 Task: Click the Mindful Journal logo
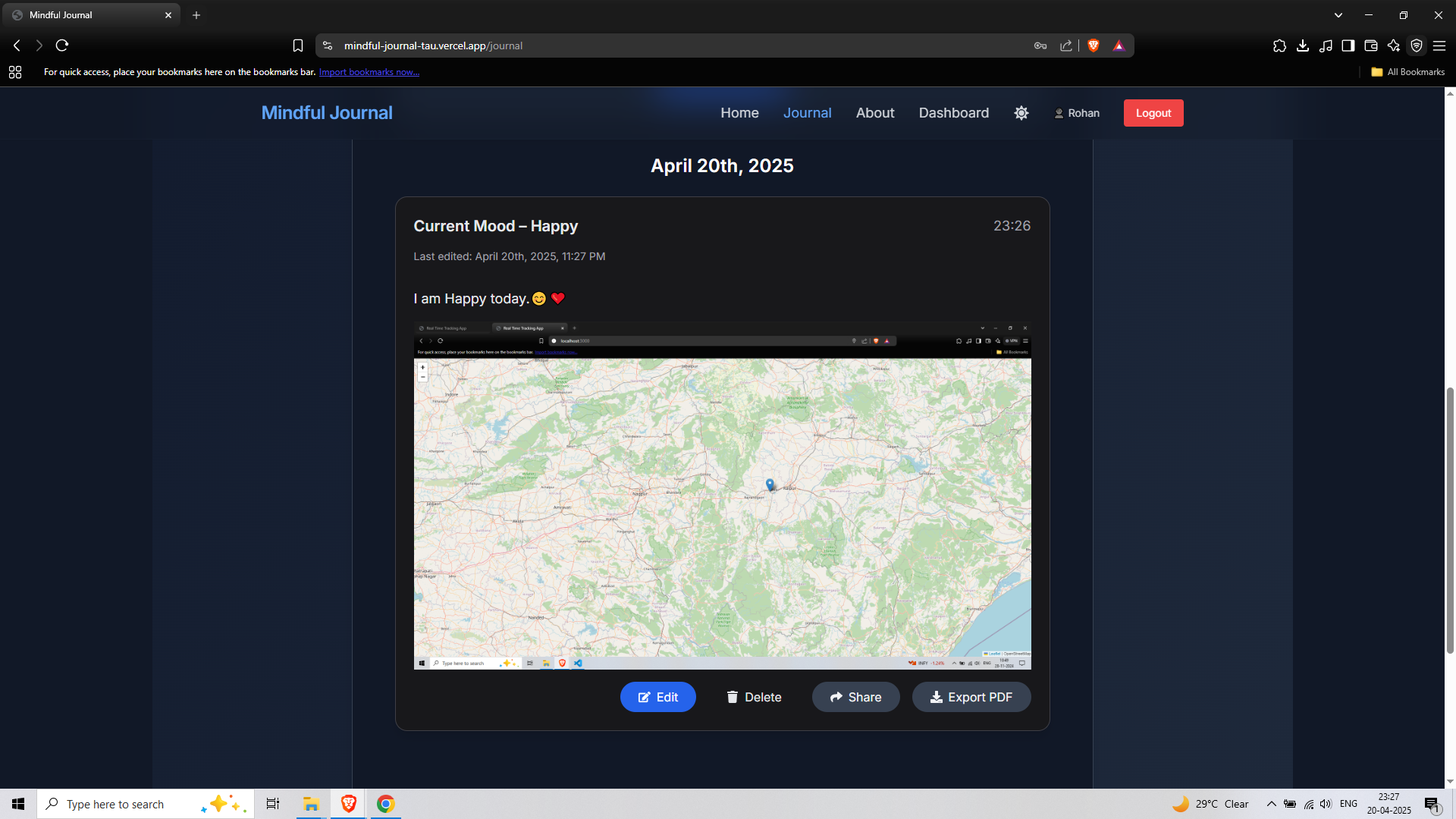(x=327, y=113)
